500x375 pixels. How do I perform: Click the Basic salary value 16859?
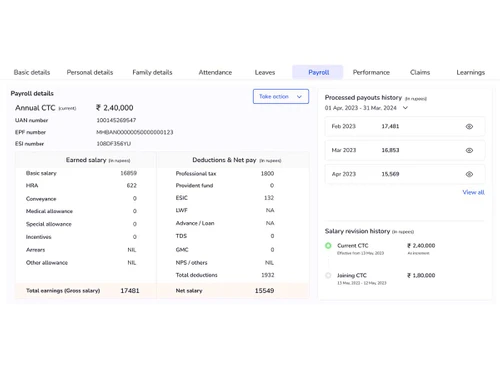click(128, 173)
